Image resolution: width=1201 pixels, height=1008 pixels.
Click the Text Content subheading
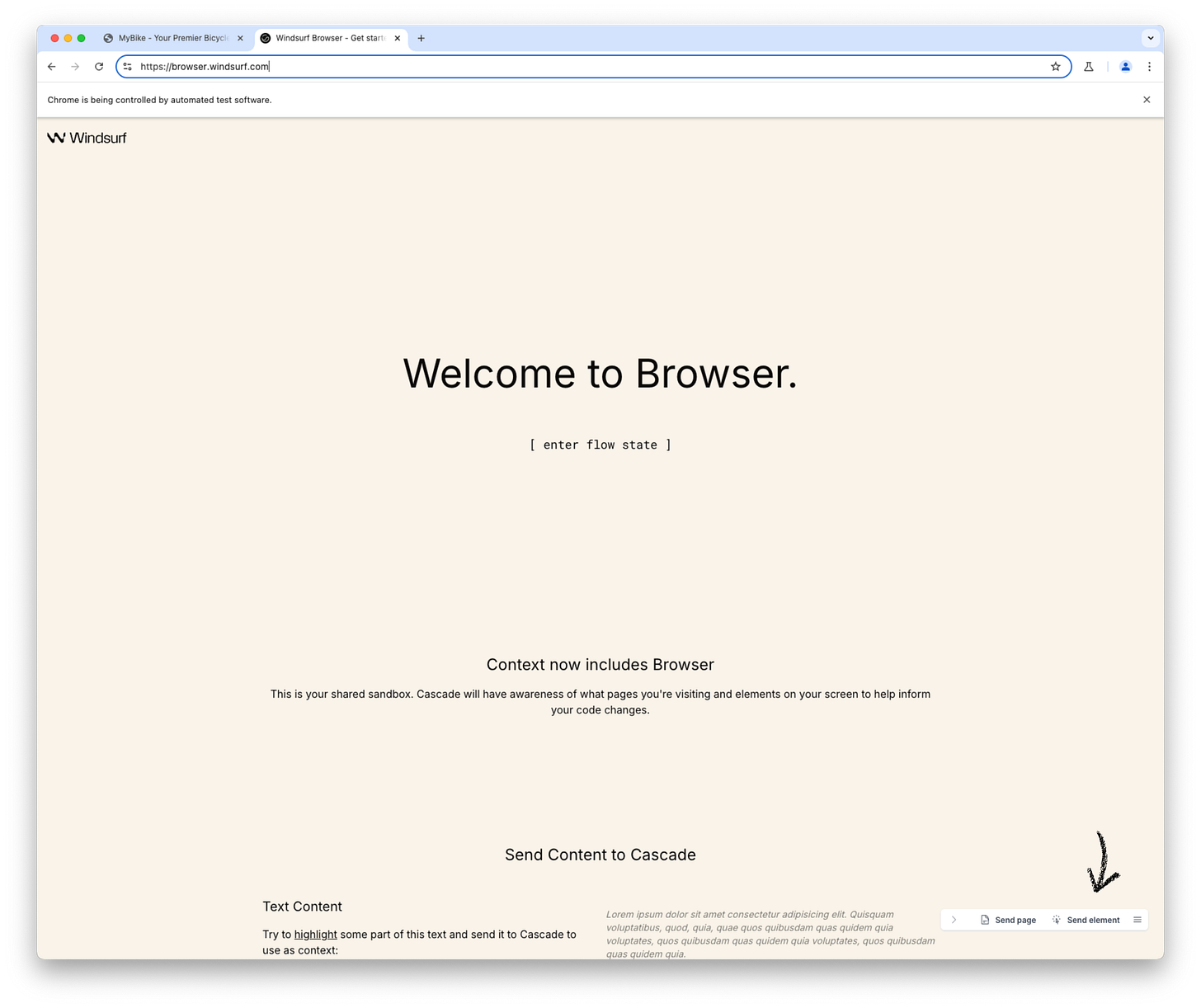click(302, 907)
